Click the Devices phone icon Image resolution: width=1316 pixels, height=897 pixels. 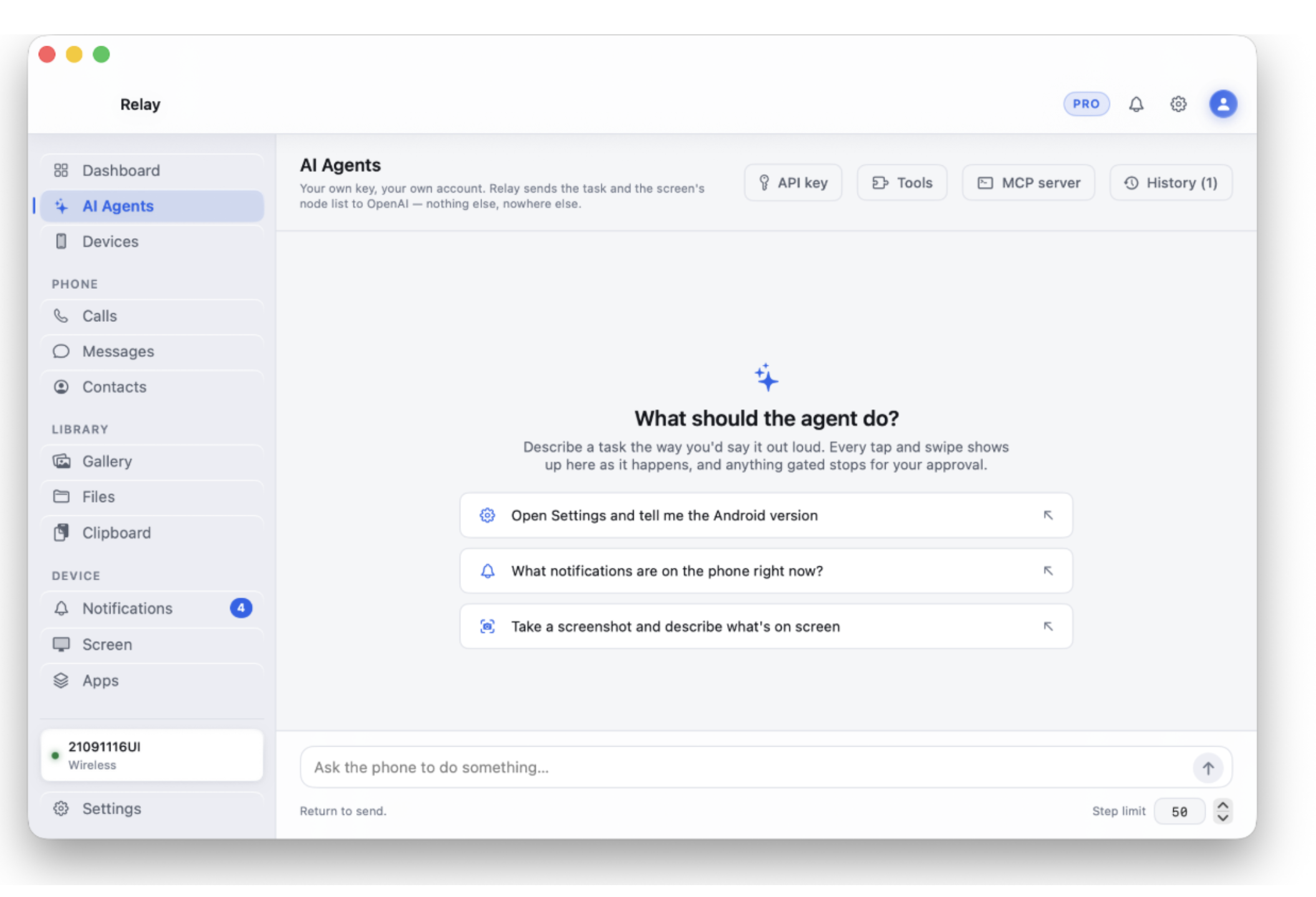[61, 241]
